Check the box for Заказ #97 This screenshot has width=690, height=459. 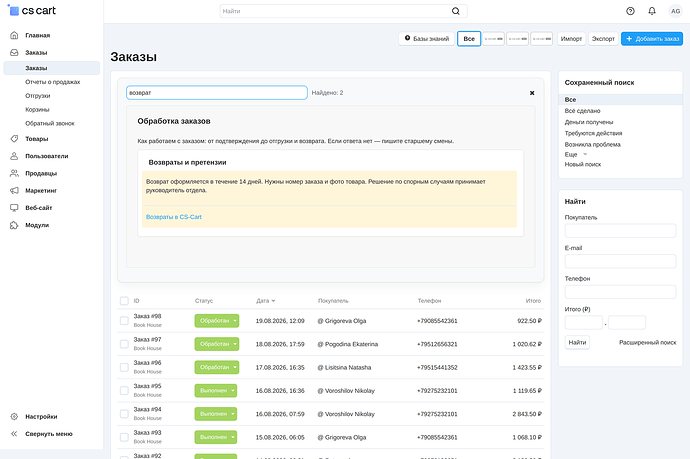pos(124,344)
